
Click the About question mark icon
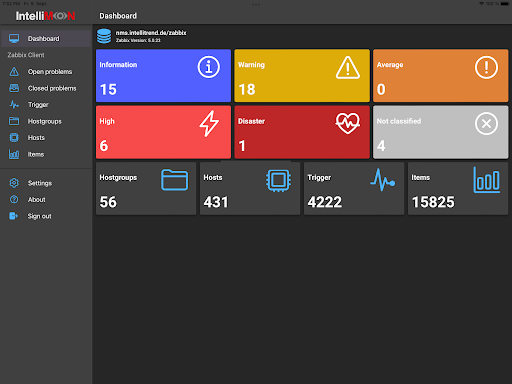14,199
